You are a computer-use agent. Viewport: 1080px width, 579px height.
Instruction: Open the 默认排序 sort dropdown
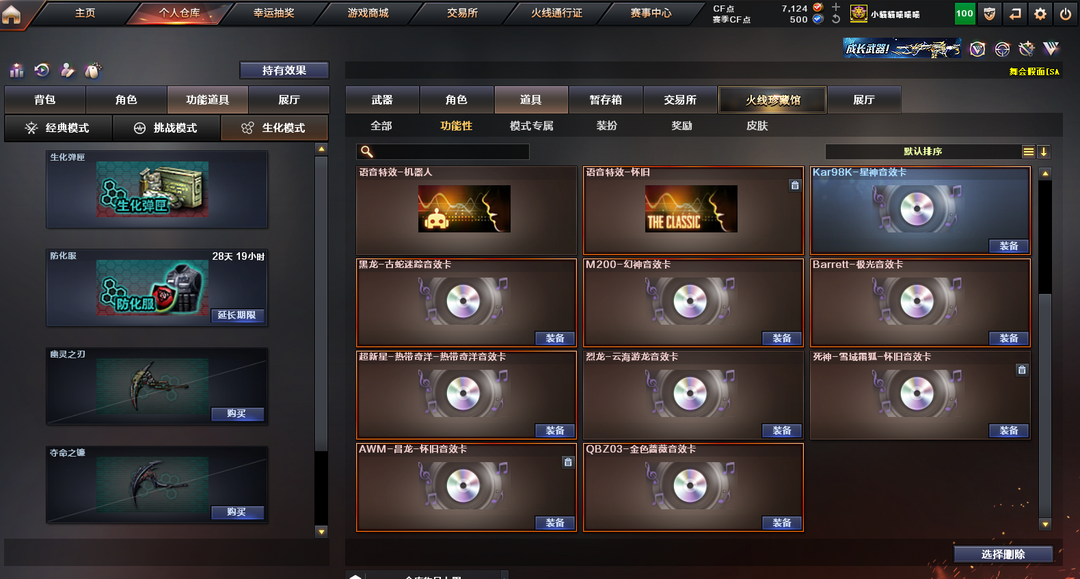[x=923, y=151]
